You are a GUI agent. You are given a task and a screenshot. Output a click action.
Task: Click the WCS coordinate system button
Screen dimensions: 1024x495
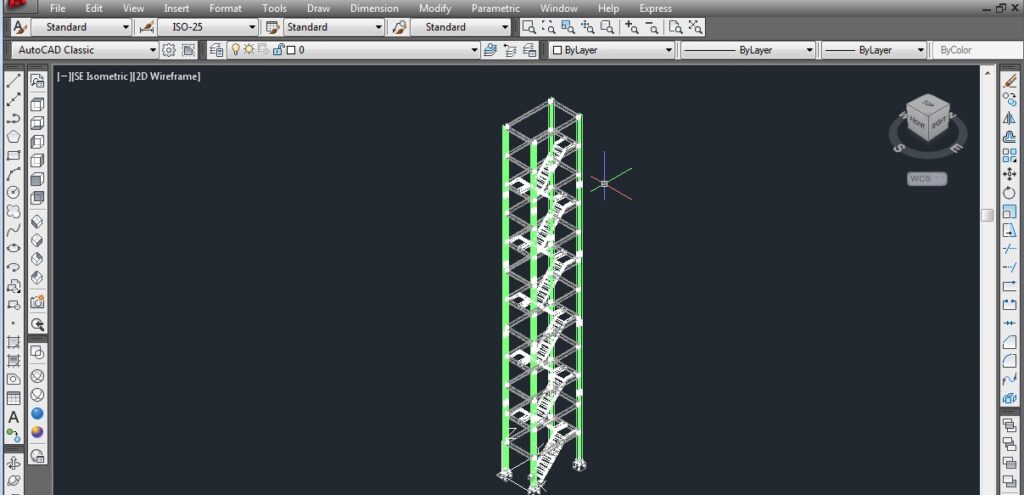pos(926,178)
